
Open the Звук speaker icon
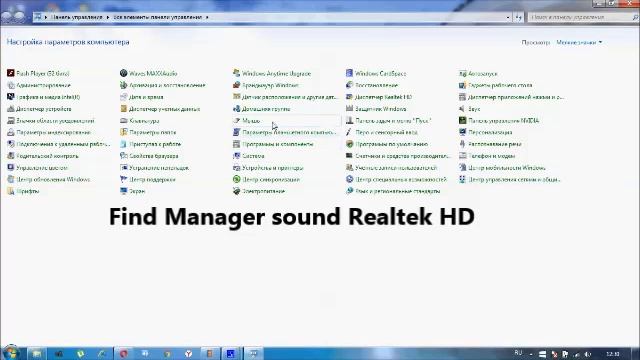click(462, 109)
